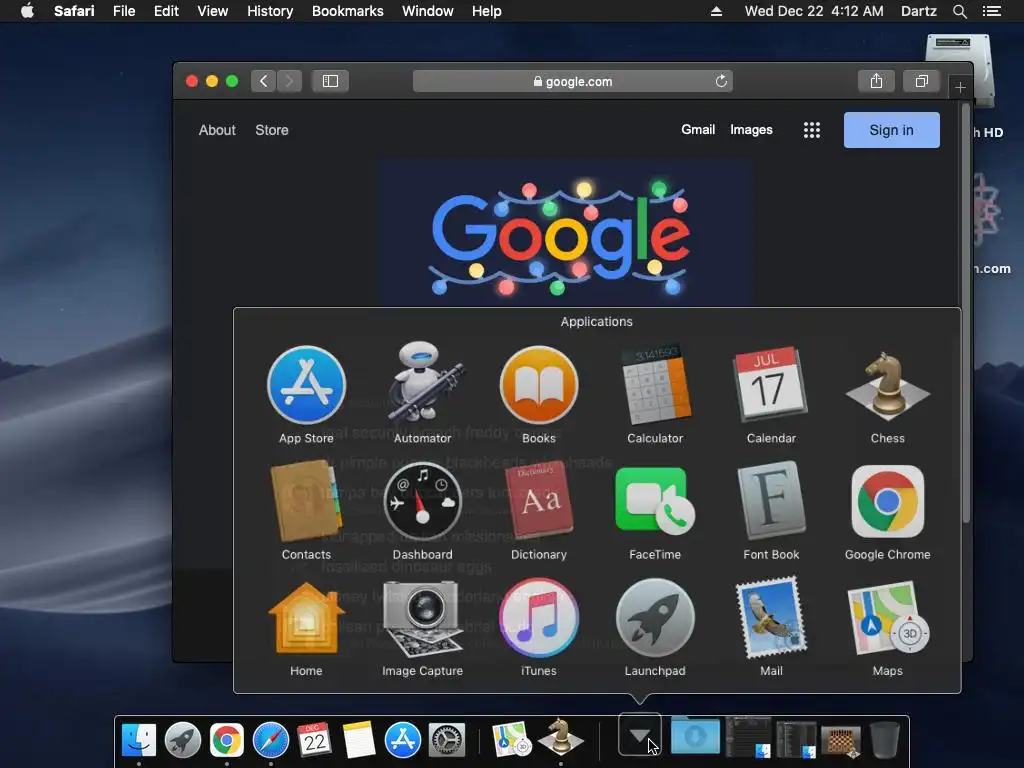Screen dimensions: 1024x768
Task: Open Font Book app icon
Action: 771,502
